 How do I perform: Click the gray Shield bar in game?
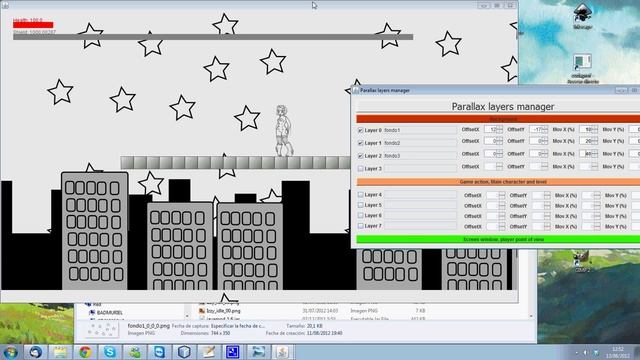coord(213,37)
